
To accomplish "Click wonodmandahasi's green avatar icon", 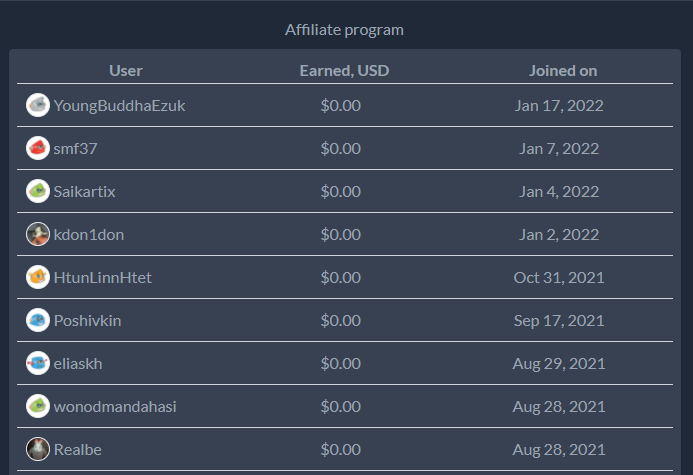I will click(x=38, y=406).
